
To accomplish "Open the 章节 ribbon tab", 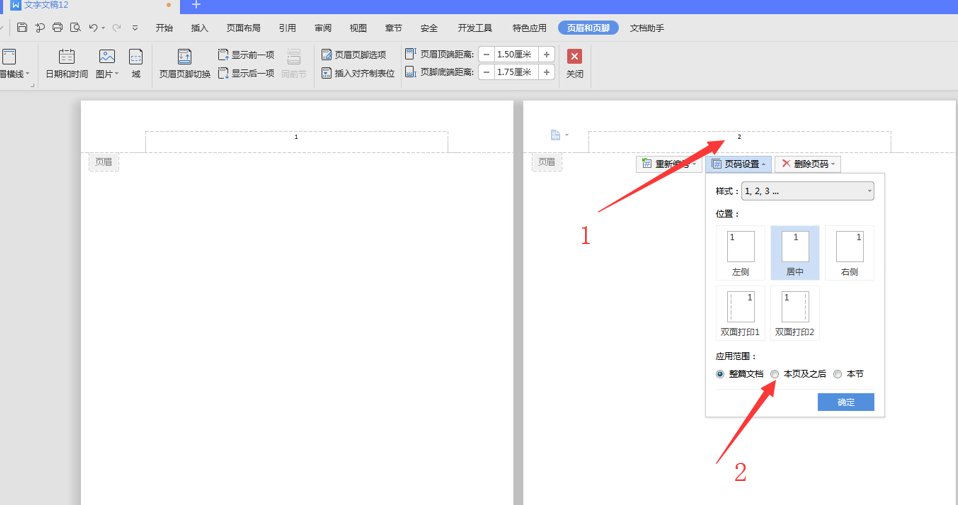I will click(393, 28).
